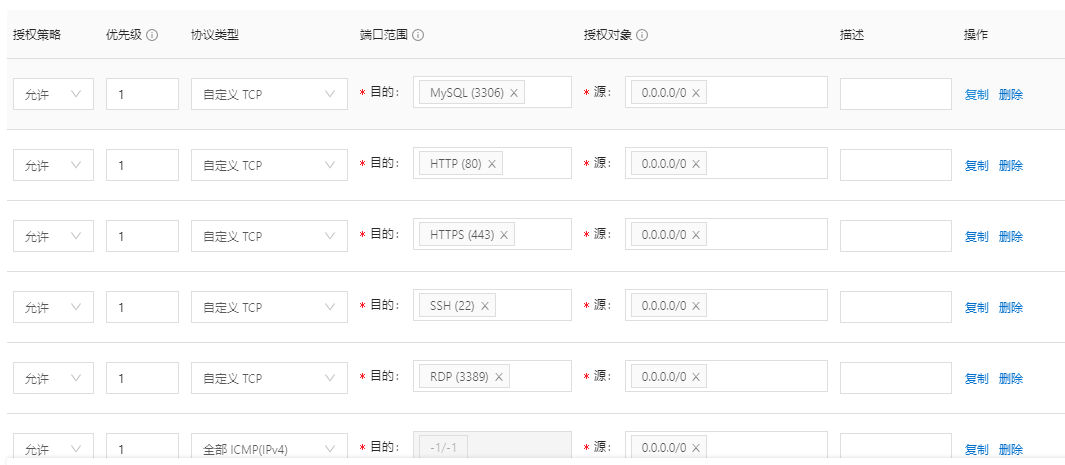Click 删除 in the SSH (22) row
Screen dimensions: 1065x465
tap(1011, 308)
